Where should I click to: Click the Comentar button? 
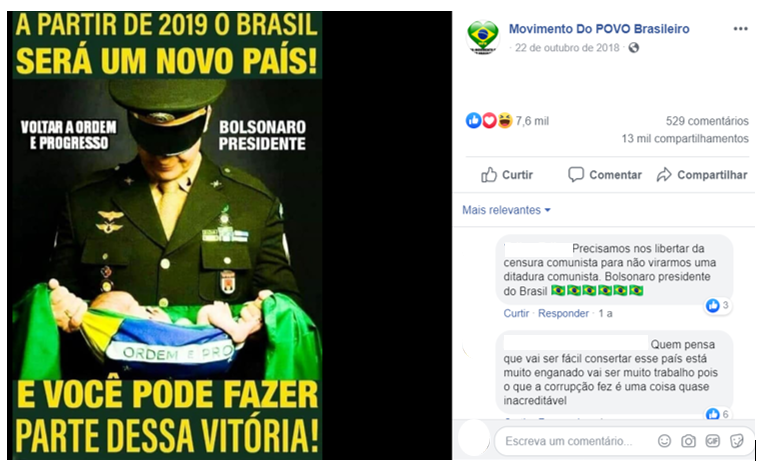pyautogui.click(x=605, y=175)
